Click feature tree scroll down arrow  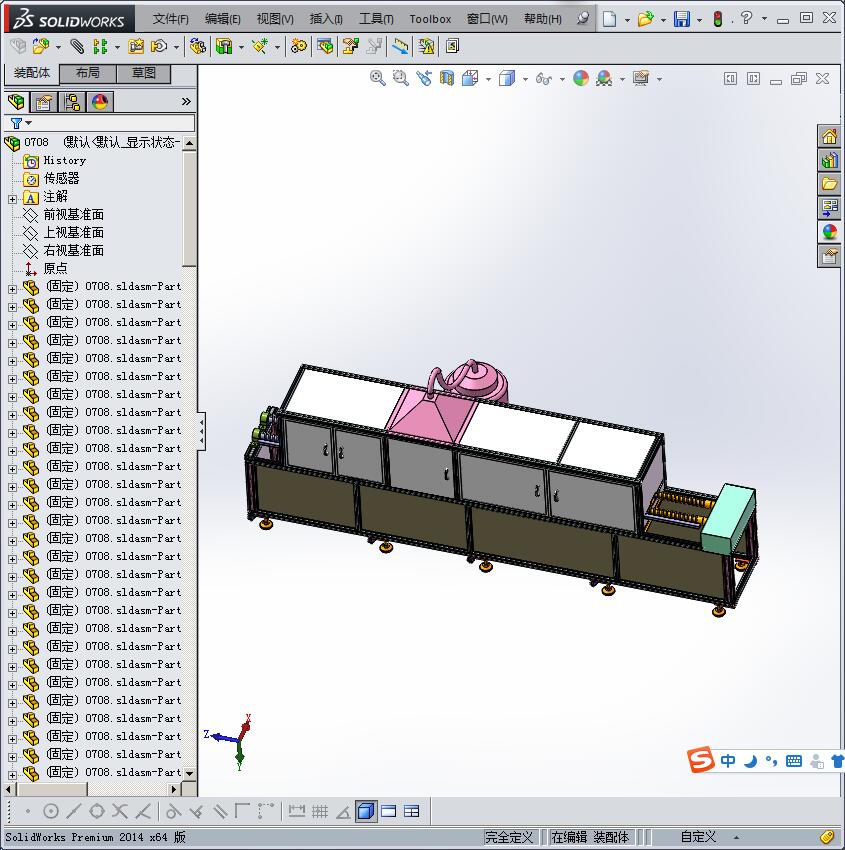tap(189, 773)
